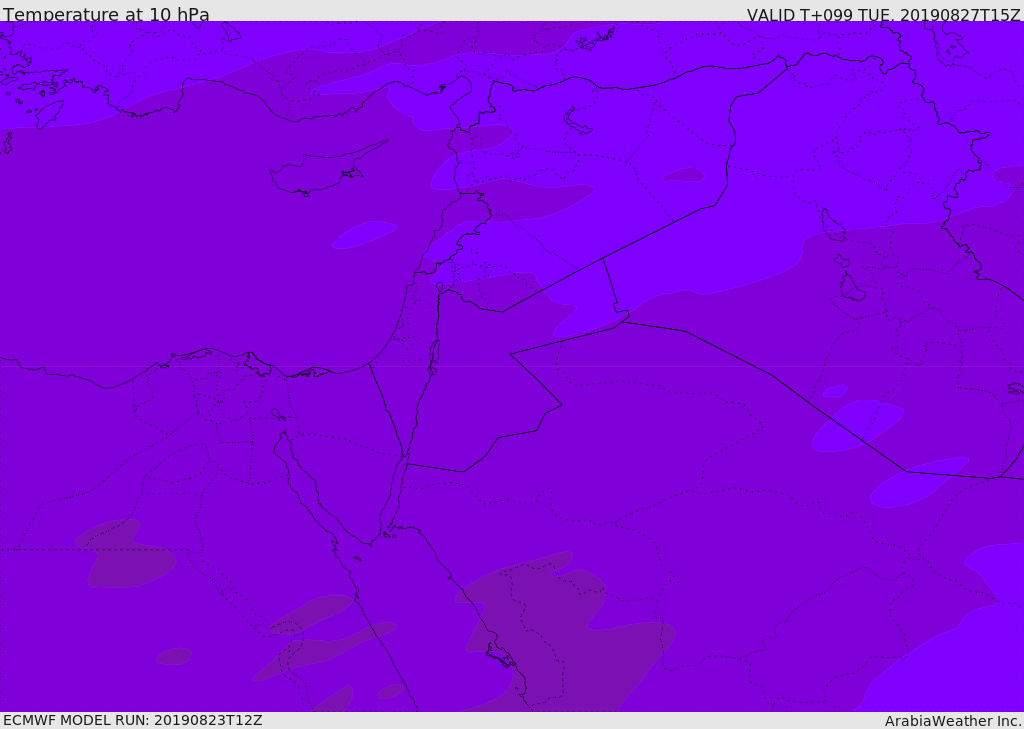Click the 'ECMWF MODEL RUN: 20190823T12Z' footer text

point(133,720)
